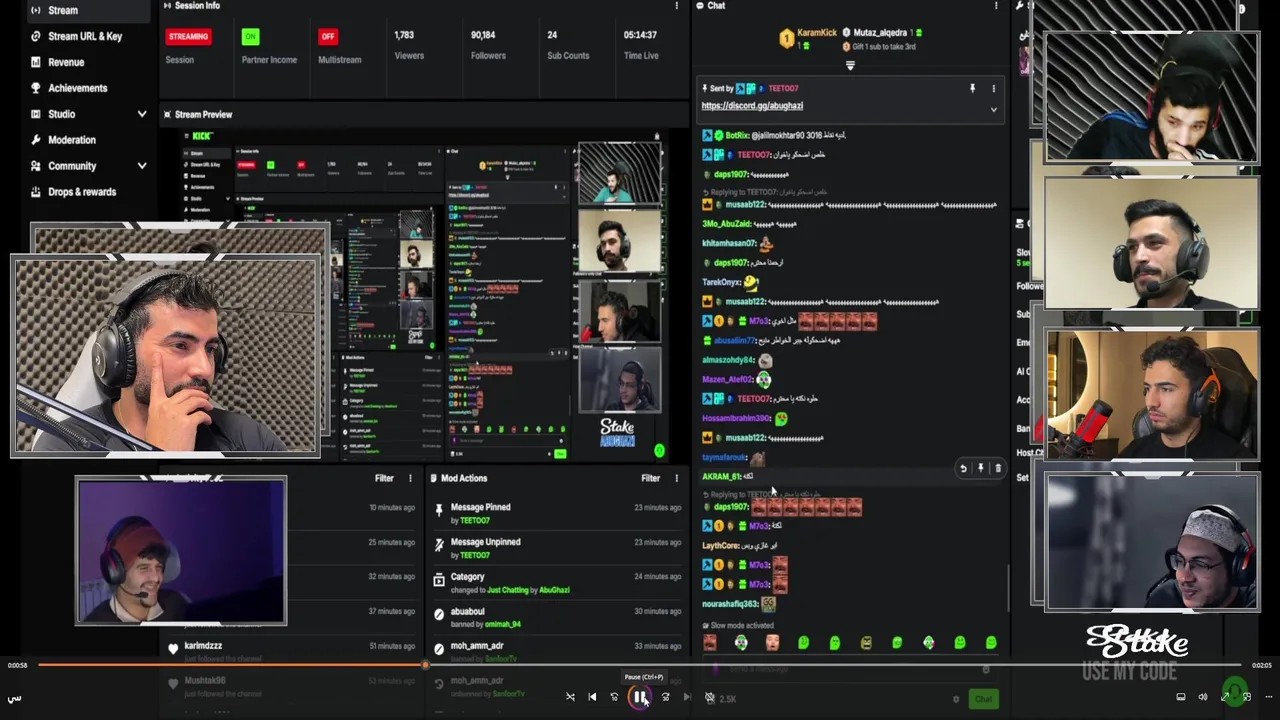Click the Stream URL & Key lock icon
Viewport: 1280px width, 720px height.
pyautogui.click(x=36, y=36)
